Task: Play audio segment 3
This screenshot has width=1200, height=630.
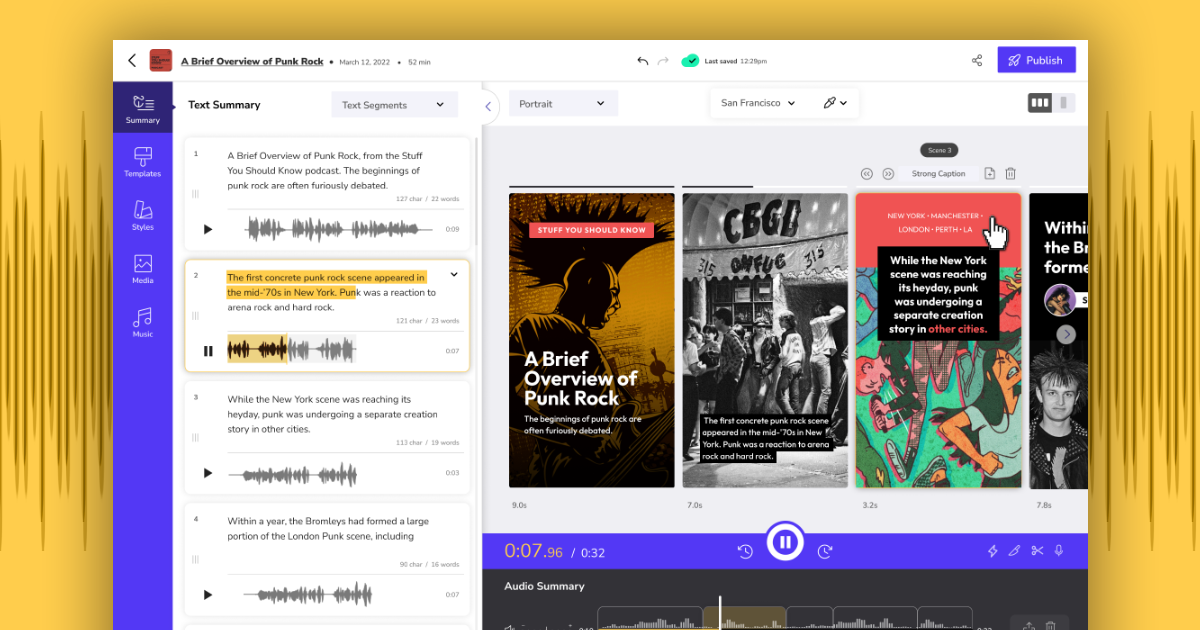Action: (207, 473)
